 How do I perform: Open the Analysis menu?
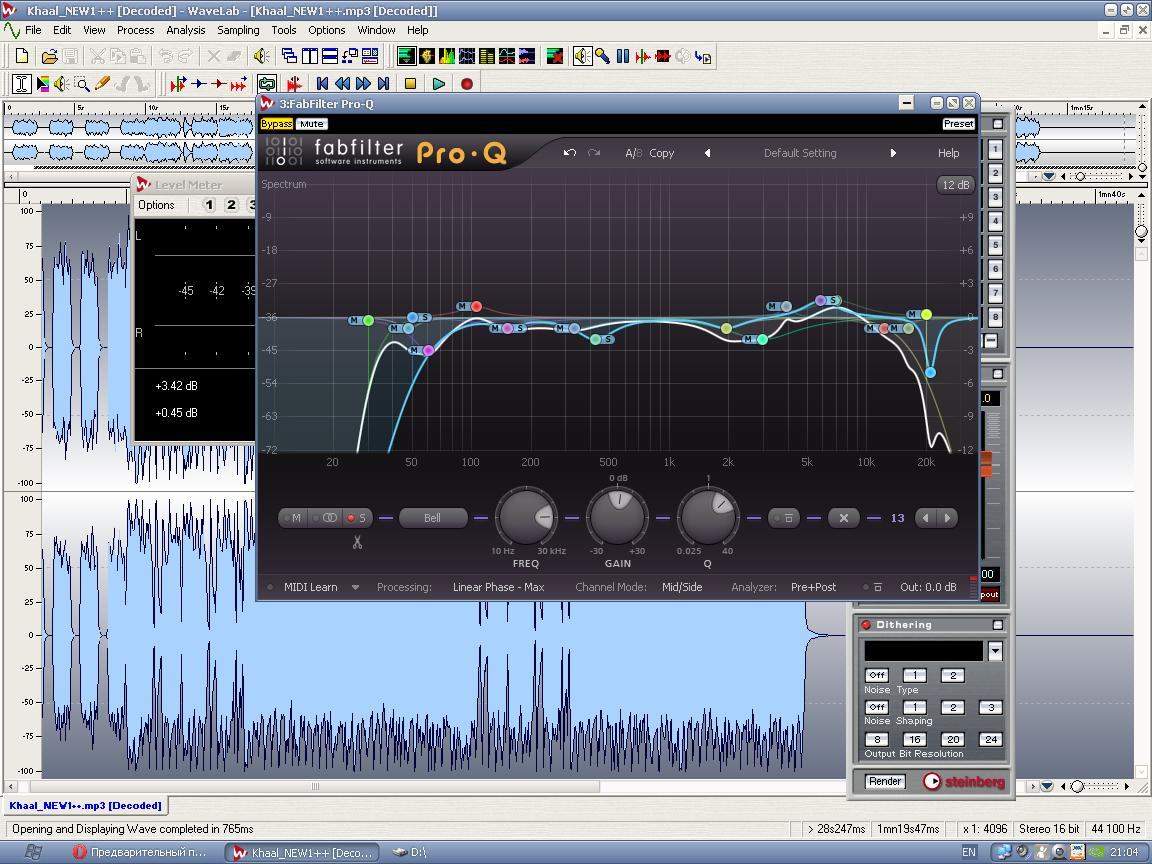[186, 30]
